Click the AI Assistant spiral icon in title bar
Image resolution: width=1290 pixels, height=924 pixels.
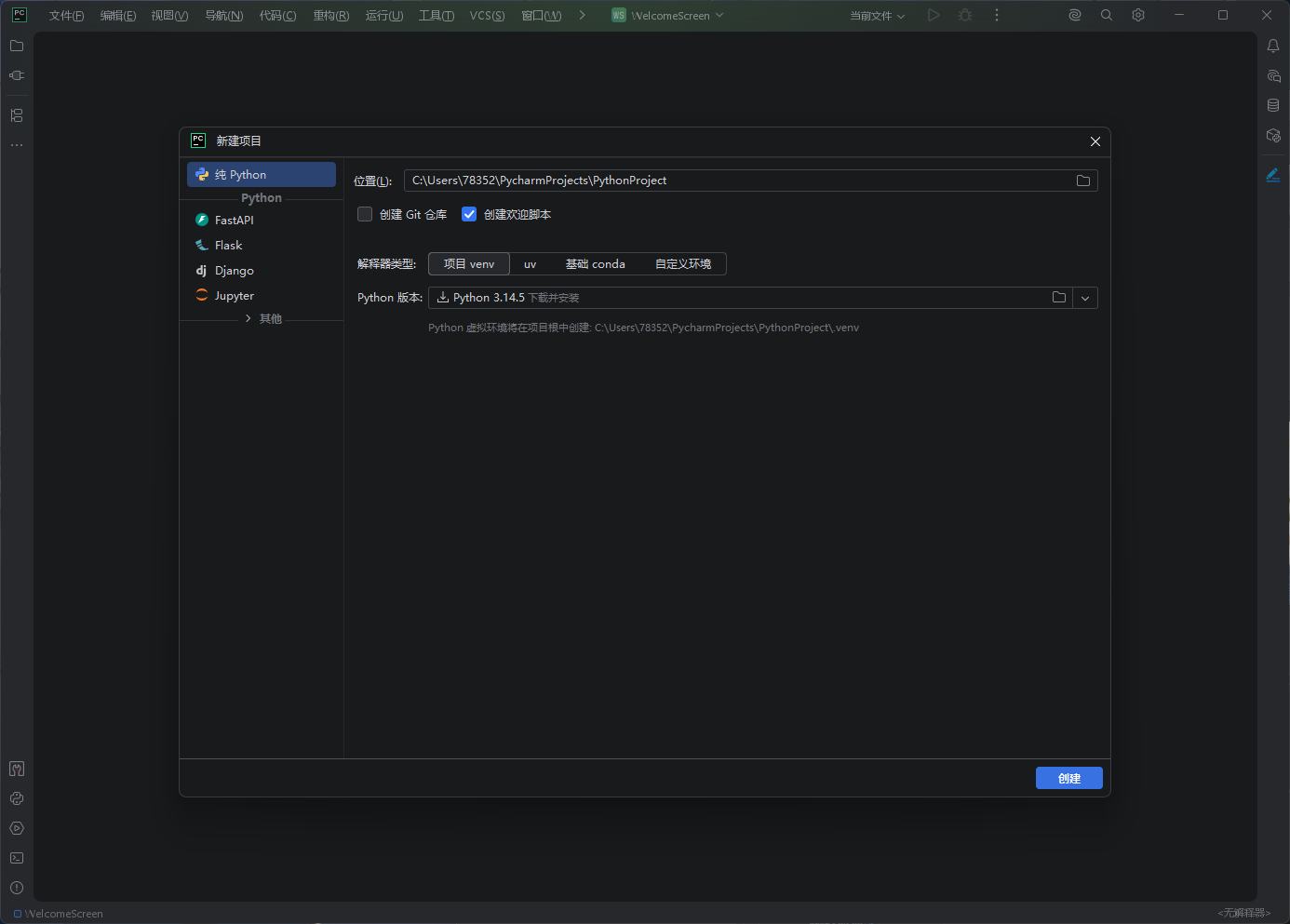[x=1075, y=15]
